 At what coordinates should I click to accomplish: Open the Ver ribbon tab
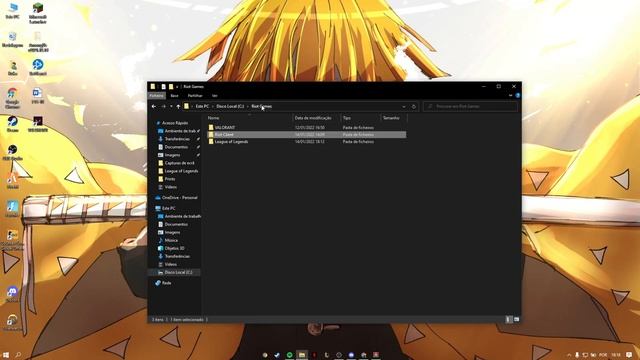tap(215, 96)
